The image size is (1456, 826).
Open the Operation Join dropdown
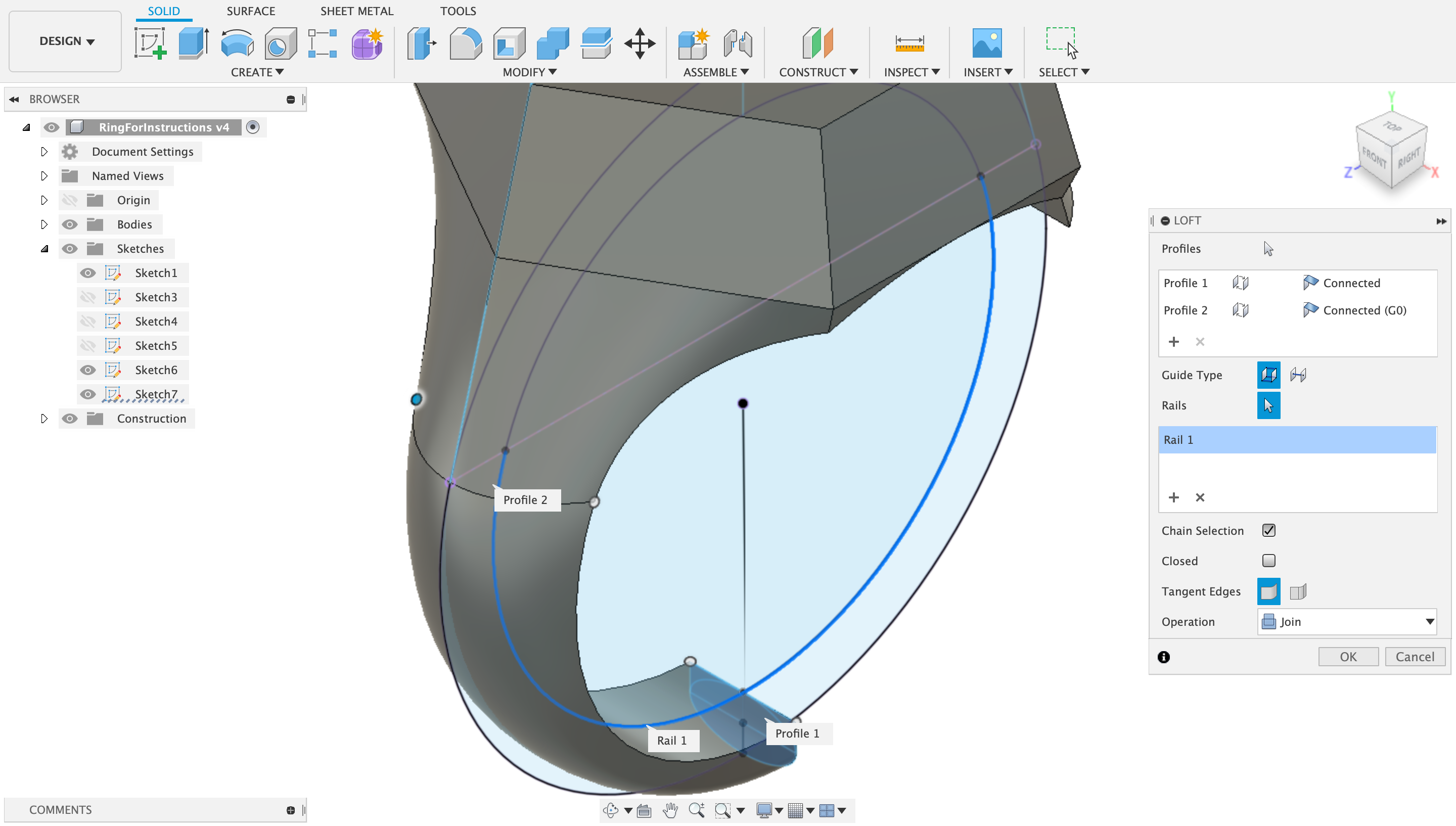click(x=1346, y=622)
